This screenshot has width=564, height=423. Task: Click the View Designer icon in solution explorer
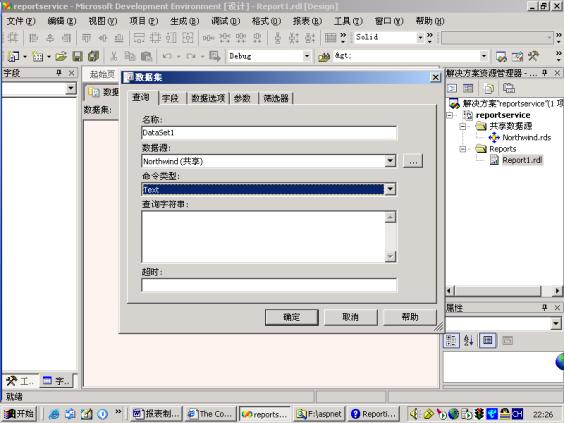(x=468, y=88)
